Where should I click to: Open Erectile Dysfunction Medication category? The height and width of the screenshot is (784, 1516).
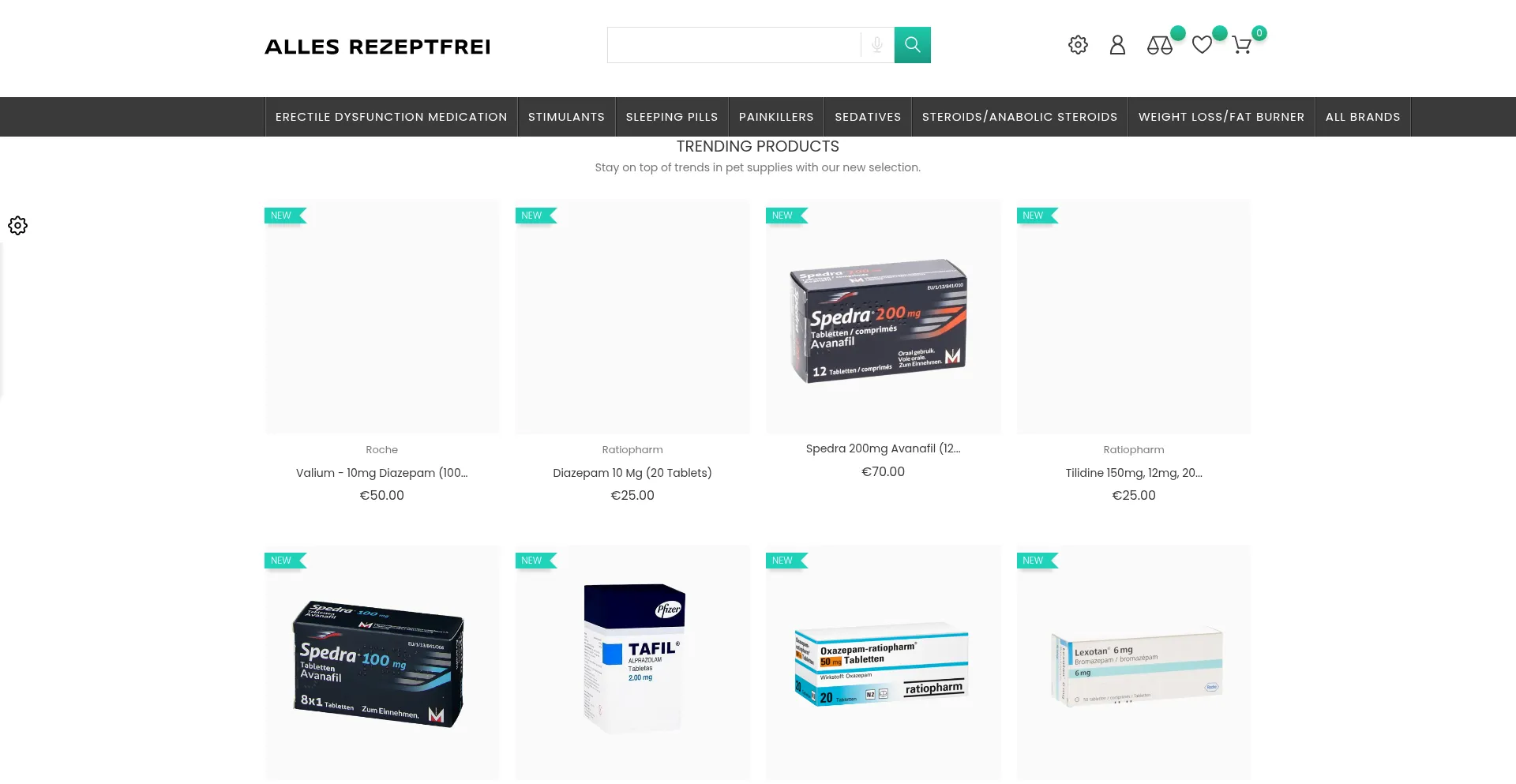[x=391, y=117]
